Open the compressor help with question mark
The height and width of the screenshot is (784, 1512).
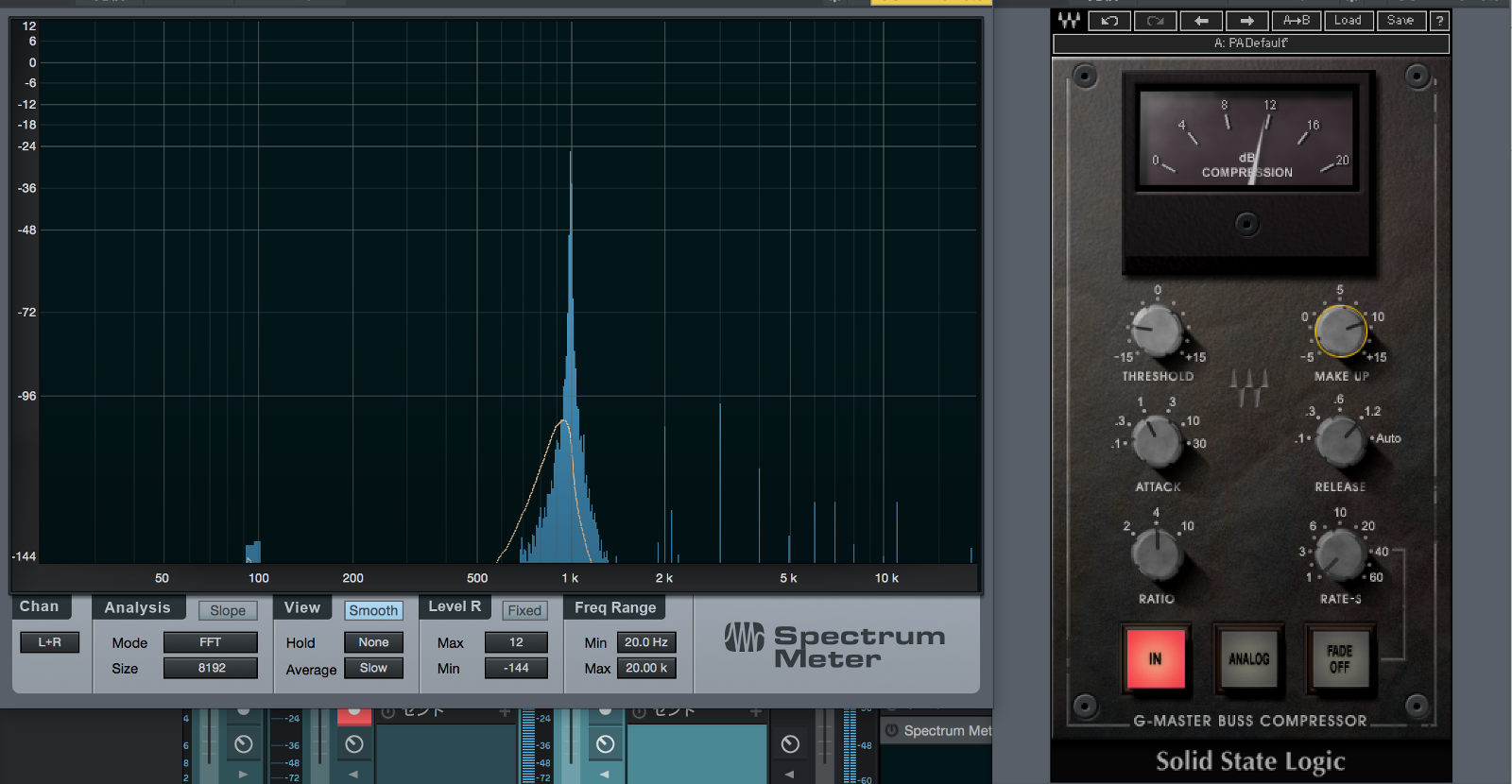1439,21
